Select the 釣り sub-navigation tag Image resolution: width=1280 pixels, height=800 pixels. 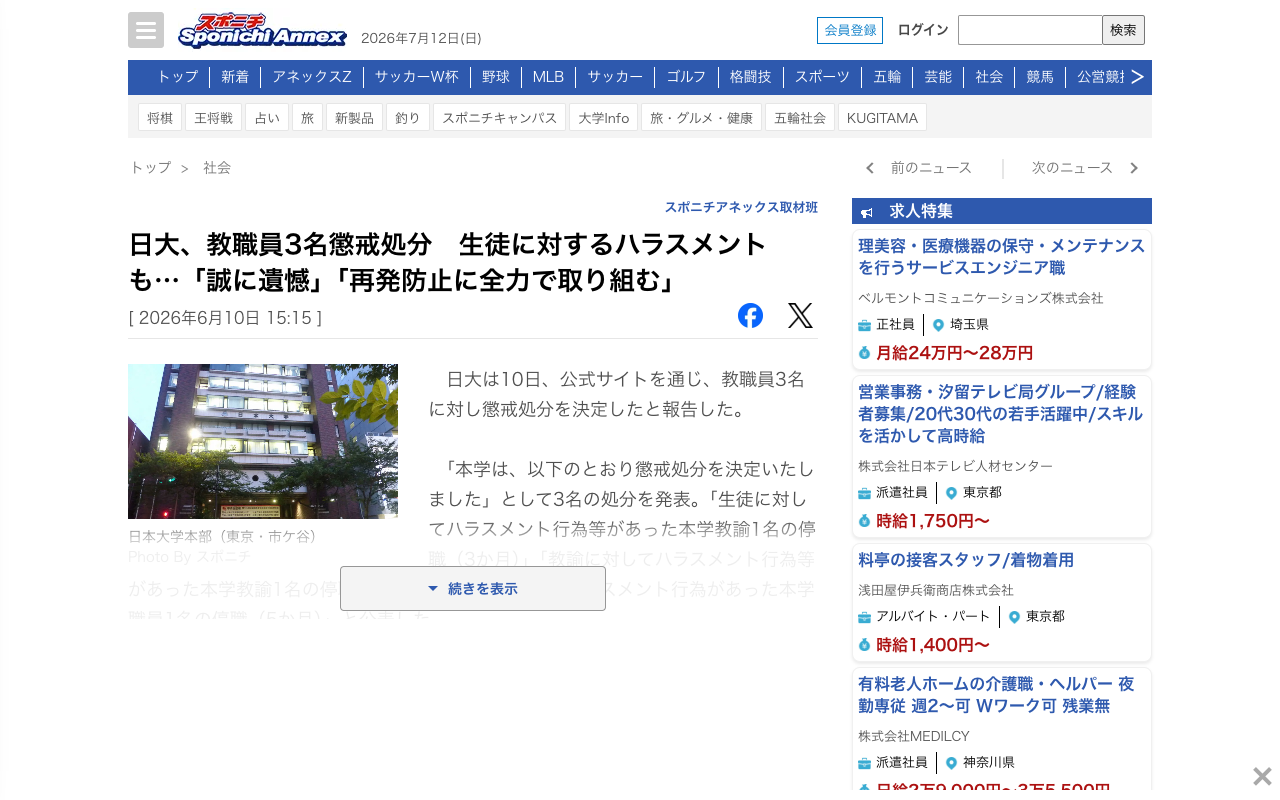click(408, 117)
